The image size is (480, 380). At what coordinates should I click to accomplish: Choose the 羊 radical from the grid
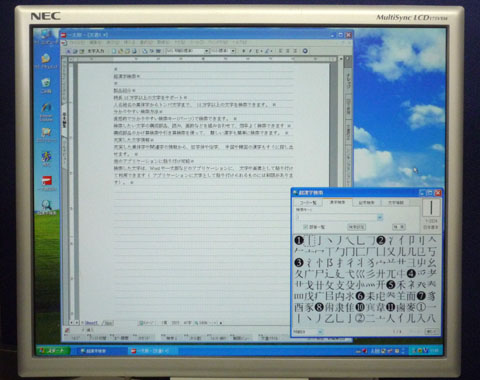pos(401,295)
